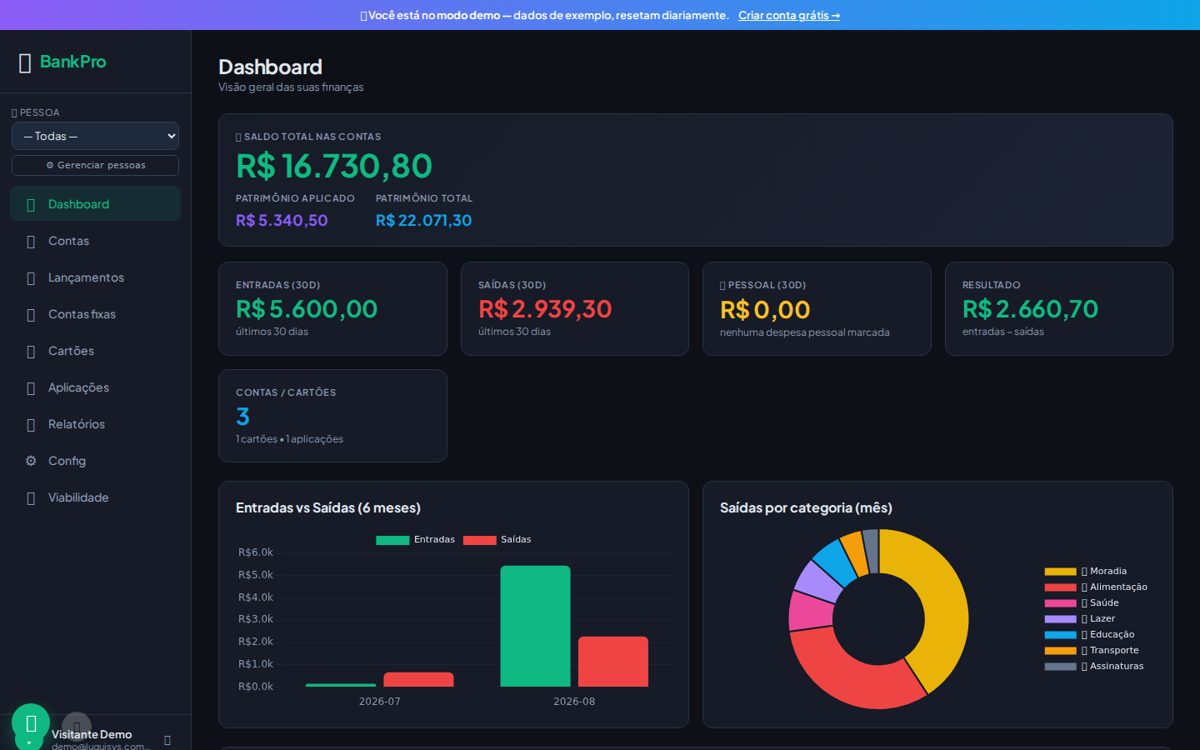Toggle the Entradas legend swatch in bar chart
1200x750 pixels.
(x=392, y=540)
